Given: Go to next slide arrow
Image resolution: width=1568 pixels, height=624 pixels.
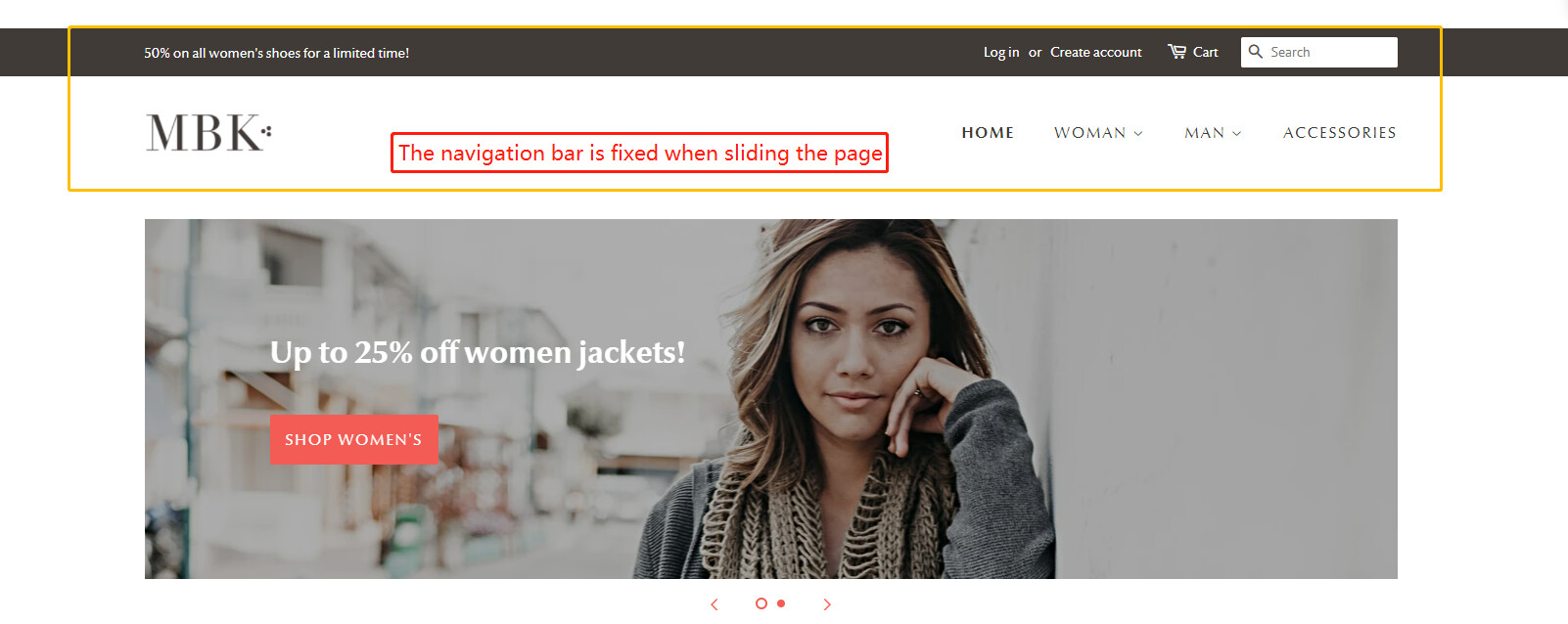Looking at the screenshot, I should pos(827,604).
